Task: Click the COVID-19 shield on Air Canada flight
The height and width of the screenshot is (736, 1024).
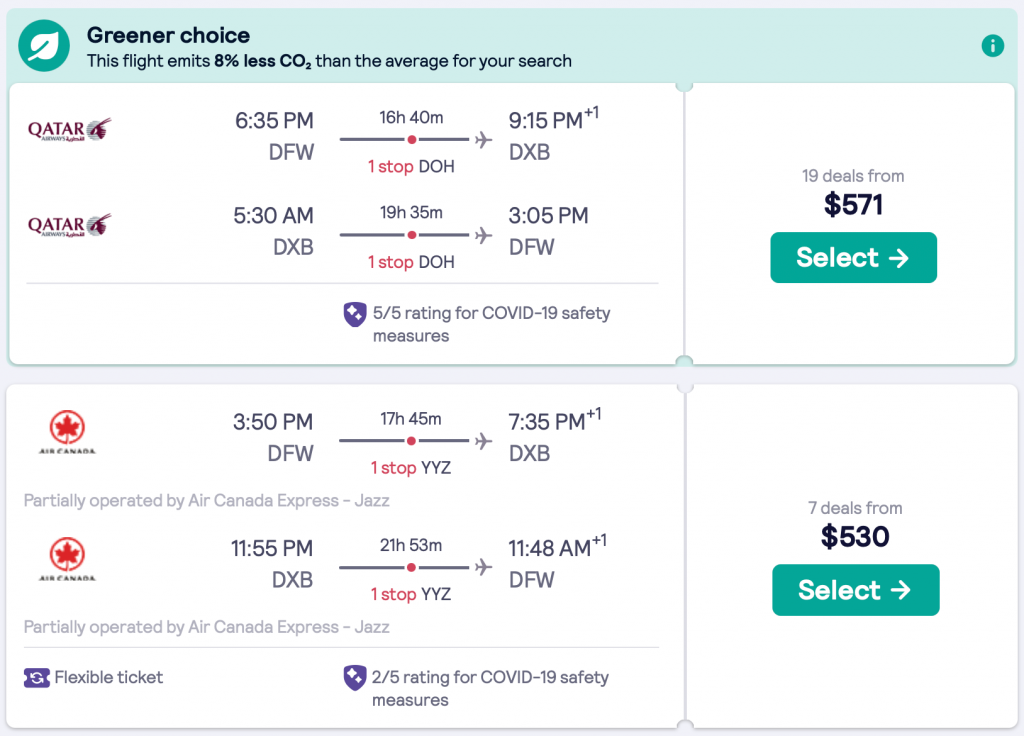Action: [355, 678]
